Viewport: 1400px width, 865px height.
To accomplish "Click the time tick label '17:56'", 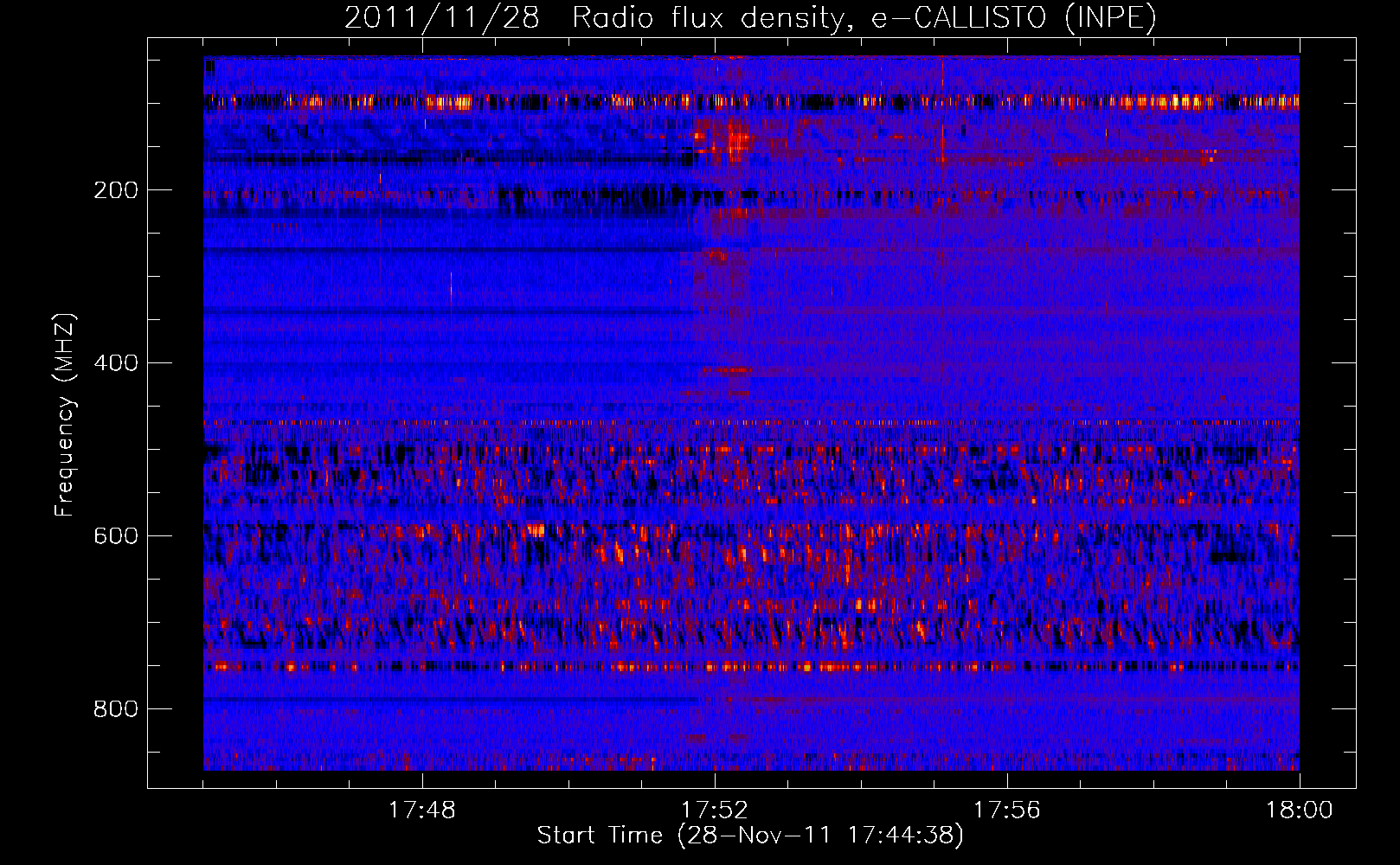I will pyautogui.click(x=1007, y=811).
